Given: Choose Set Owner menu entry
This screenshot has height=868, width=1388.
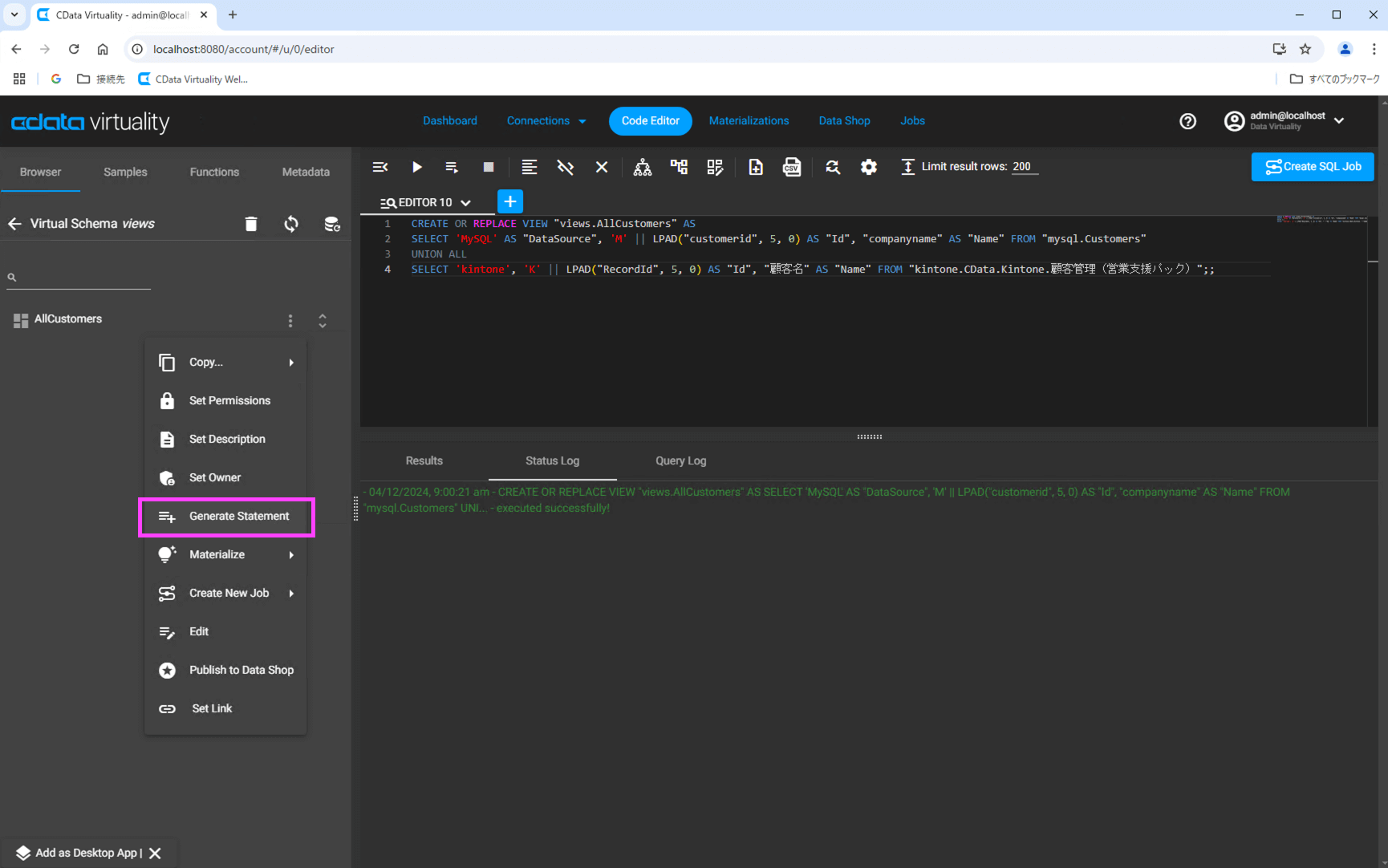Looking at the screenshot, I should coord(225,478).
